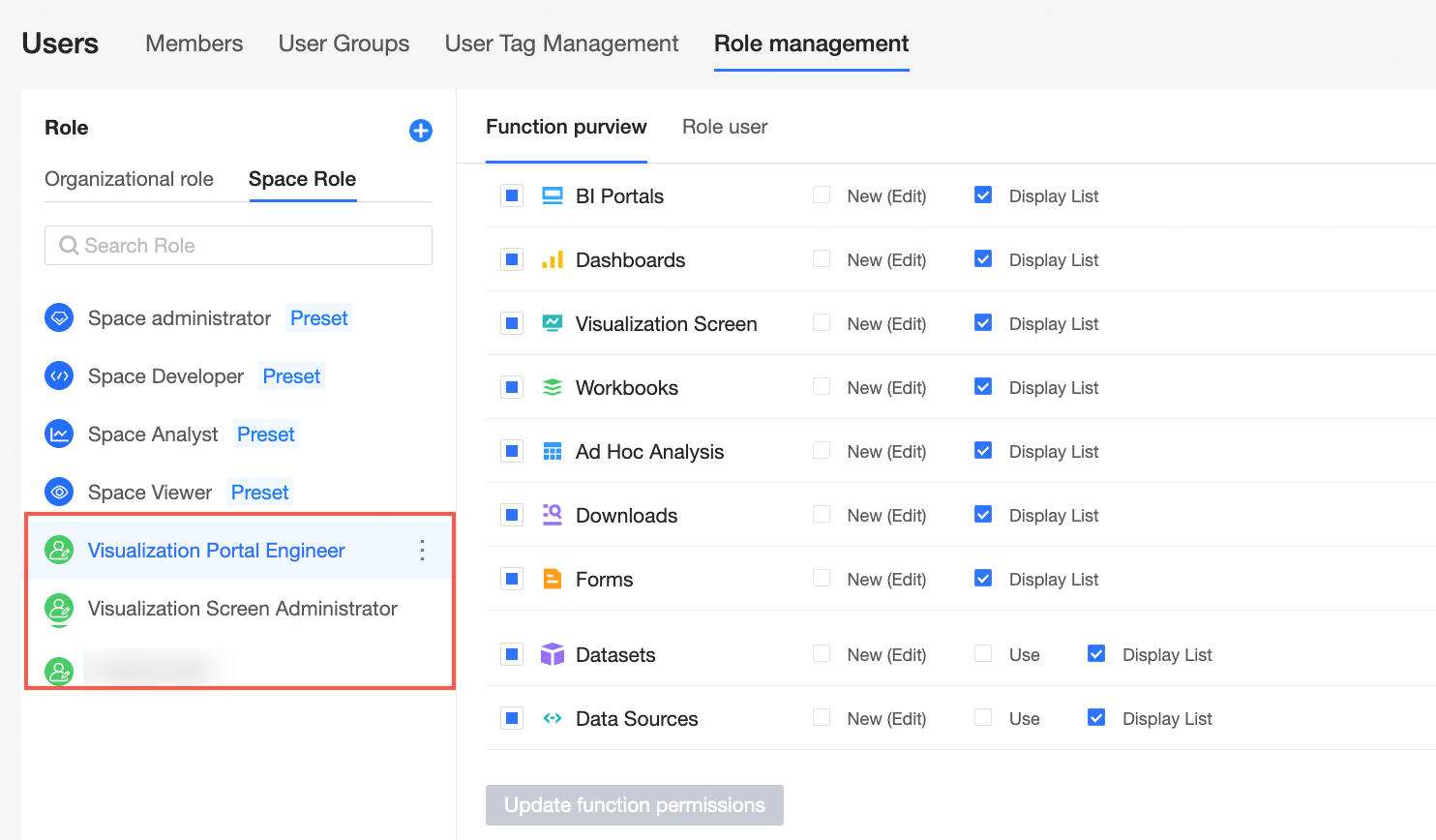Image resolution: width=1436 pixels, height=840 pixels.
Task: Click the Dashboards bar chart icon
Action: 553,259
